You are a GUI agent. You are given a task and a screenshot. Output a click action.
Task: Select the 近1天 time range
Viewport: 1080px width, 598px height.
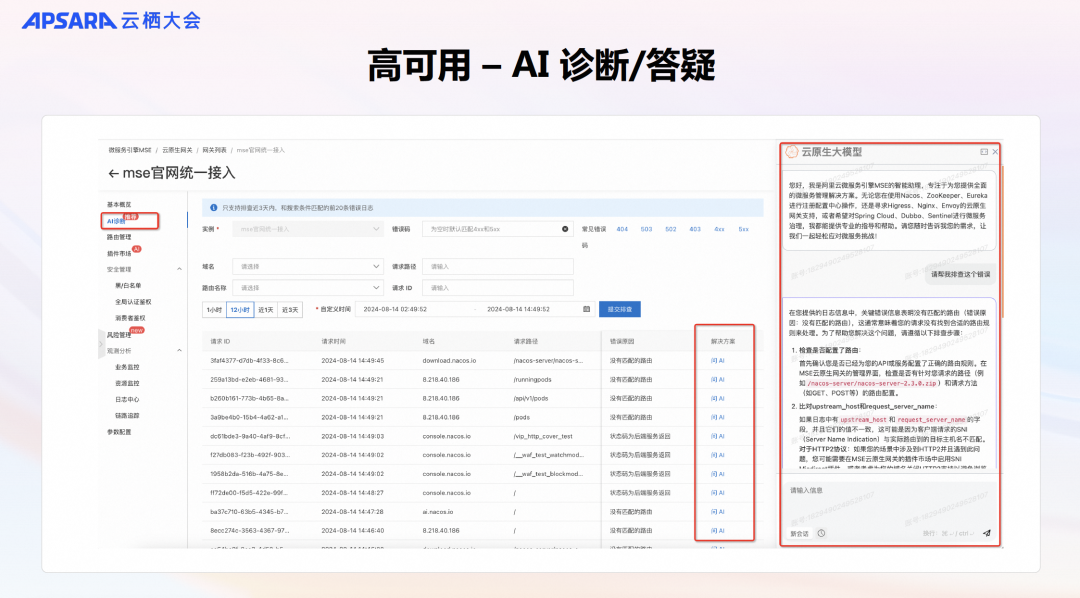tap(266, 310)
